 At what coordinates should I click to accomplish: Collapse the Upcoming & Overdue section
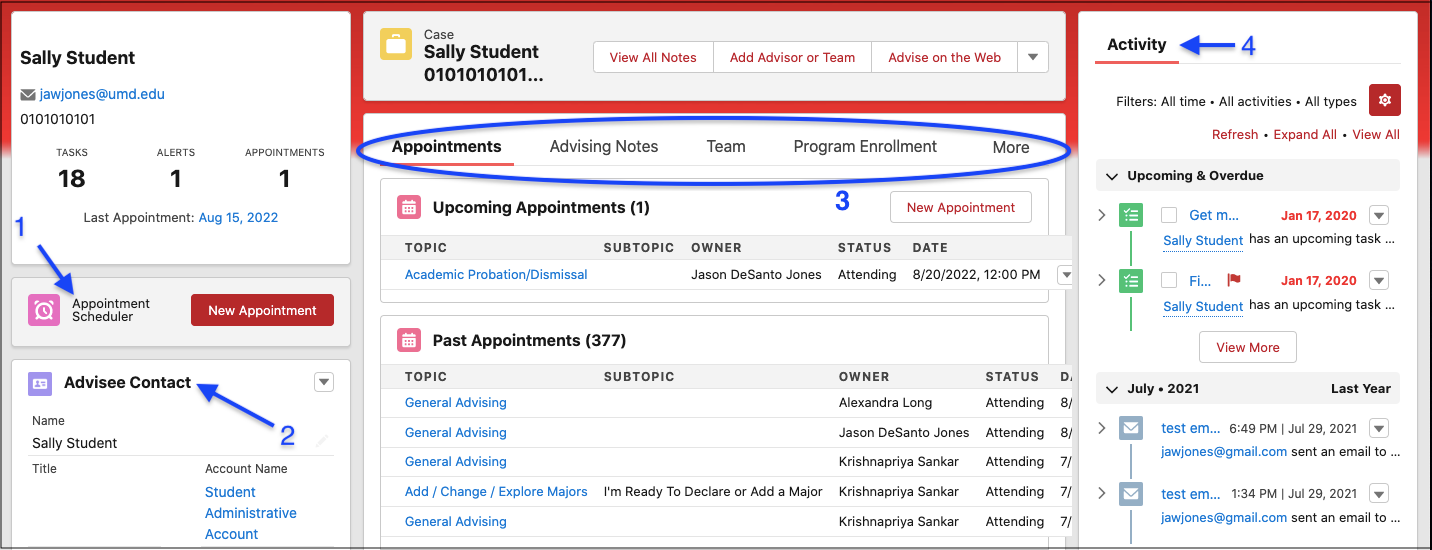tap(1111, 176)
